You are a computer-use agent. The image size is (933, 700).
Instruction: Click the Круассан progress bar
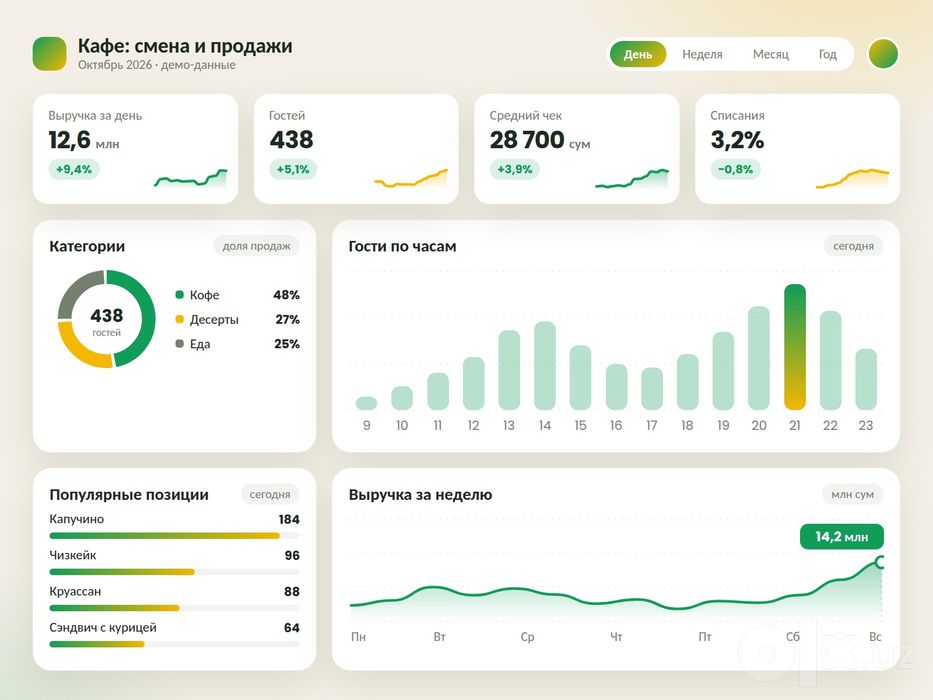pyautogui.click(x=174, y=608)
